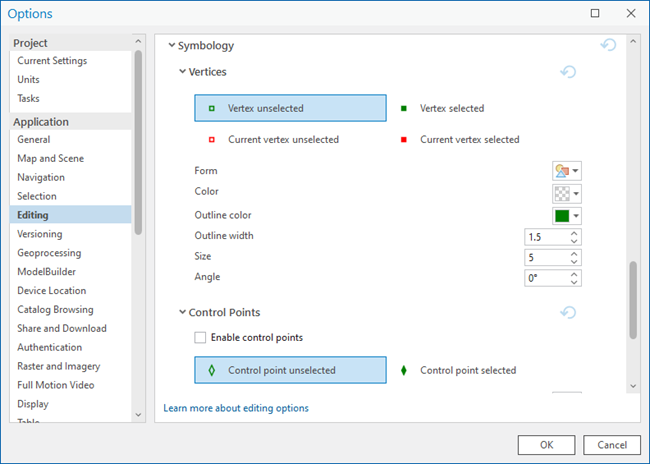Select the Current vertex unselected symbol
The width and height of the screenshot is (650, 464).
[283, 140]
